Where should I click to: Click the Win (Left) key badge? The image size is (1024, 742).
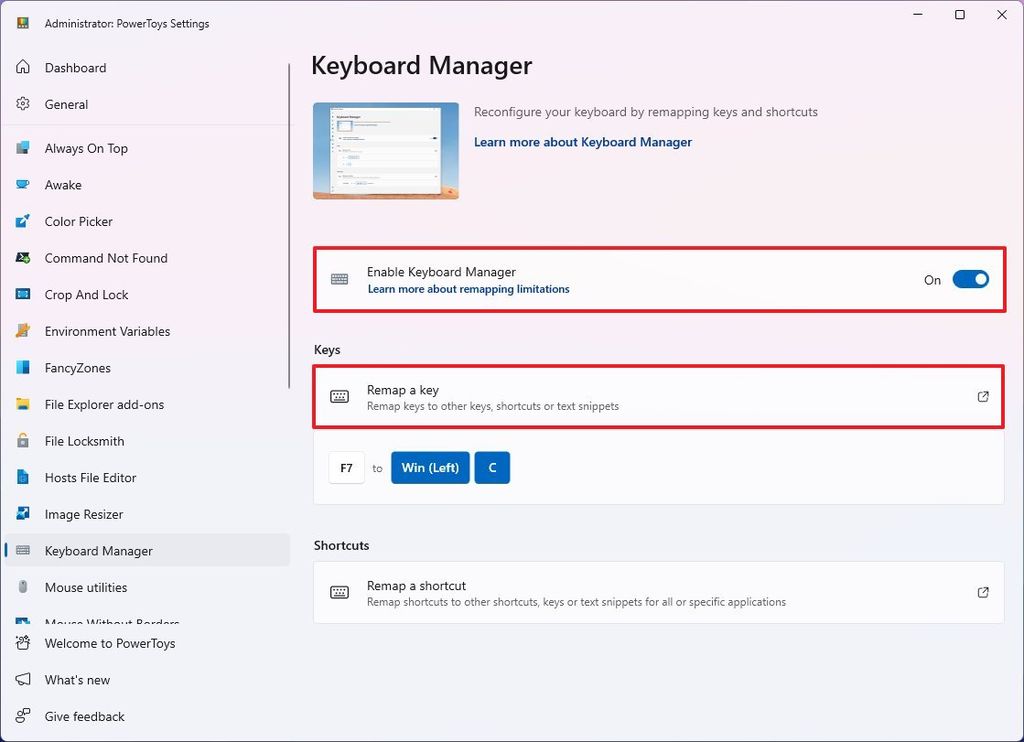click(x=430, y=467)
